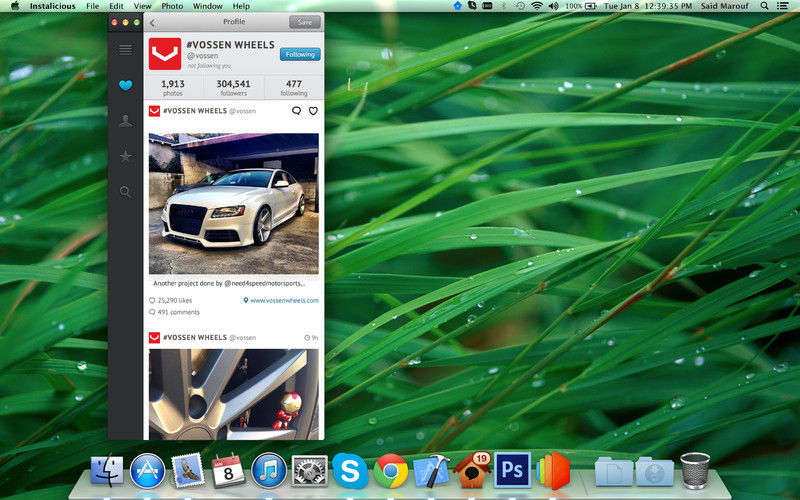Open the Window menu
The image size is (800, 500).
pos(208,6)
